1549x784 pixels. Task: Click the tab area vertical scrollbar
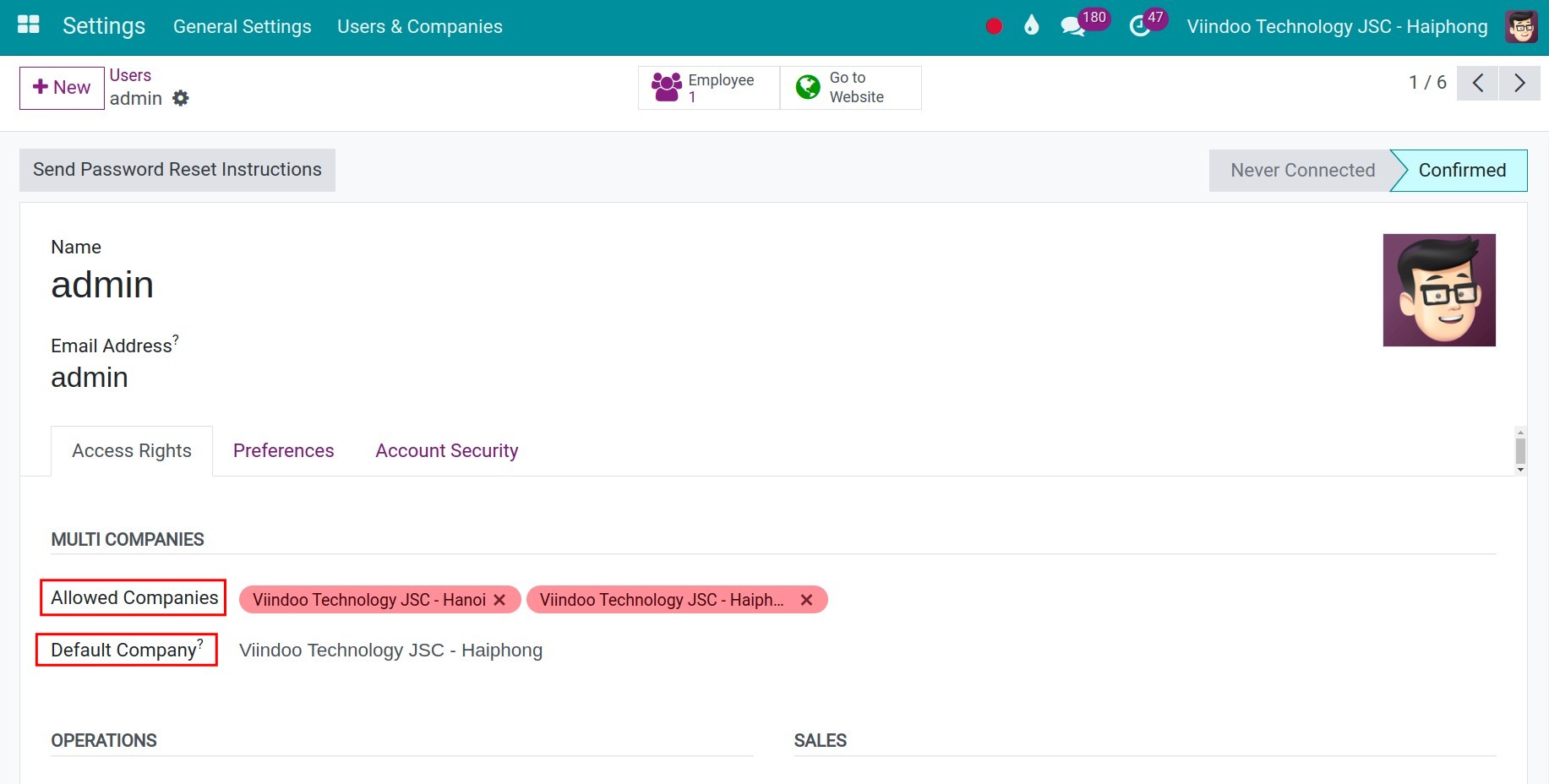1520,451
